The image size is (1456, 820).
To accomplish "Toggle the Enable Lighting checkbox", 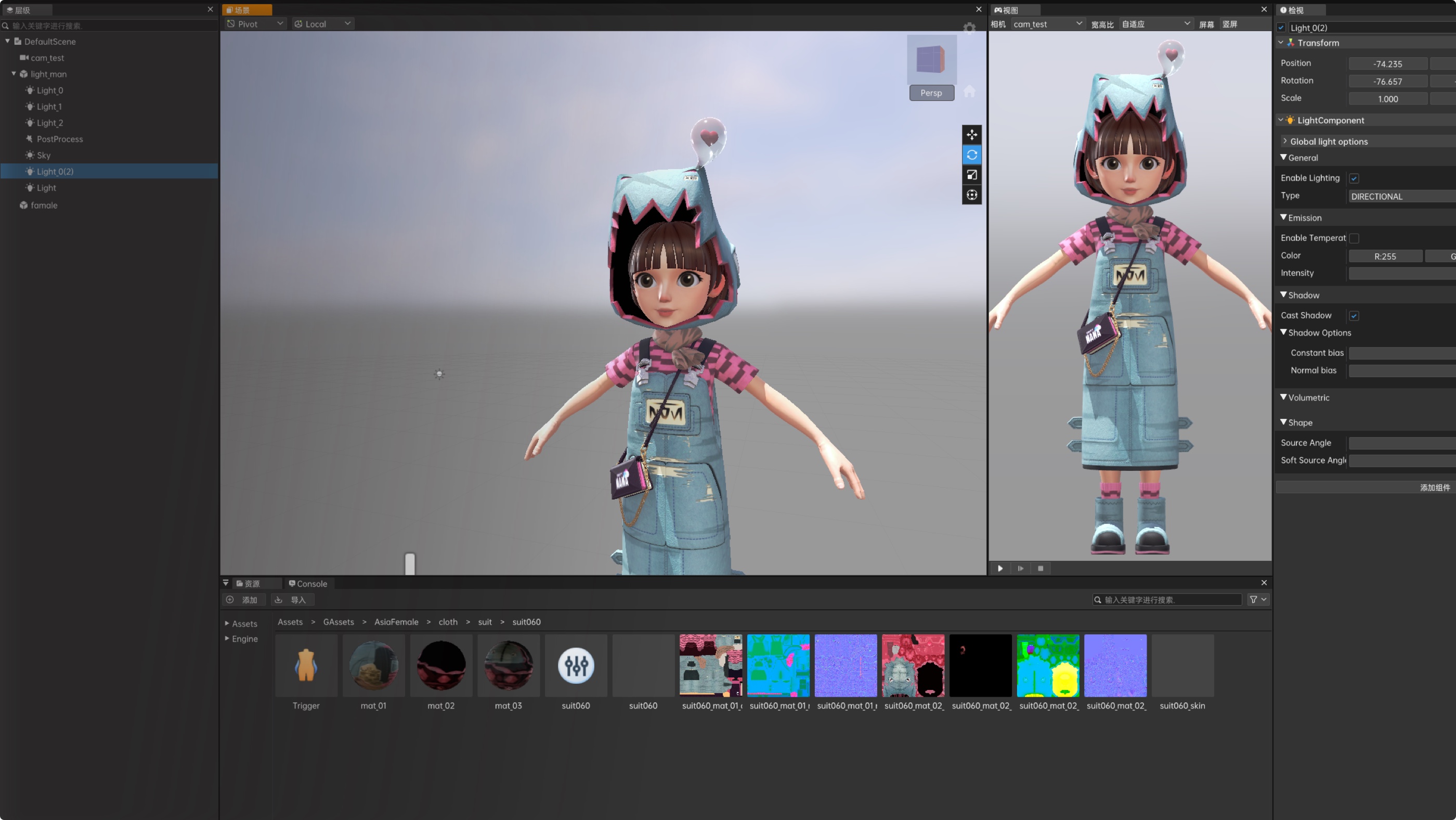I will pyautogui.click(x=1354, y=178).
